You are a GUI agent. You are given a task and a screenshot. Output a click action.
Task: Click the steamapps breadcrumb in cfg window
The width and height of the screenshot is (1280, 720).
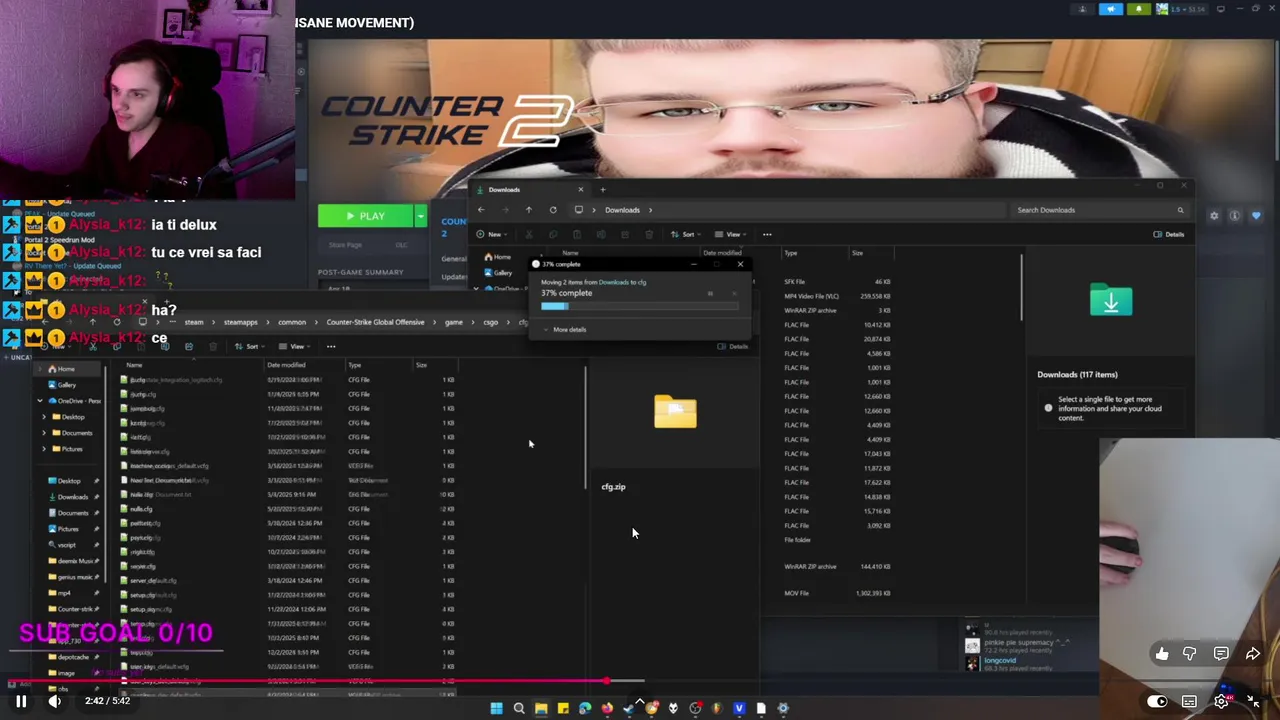tap(240, 322)
